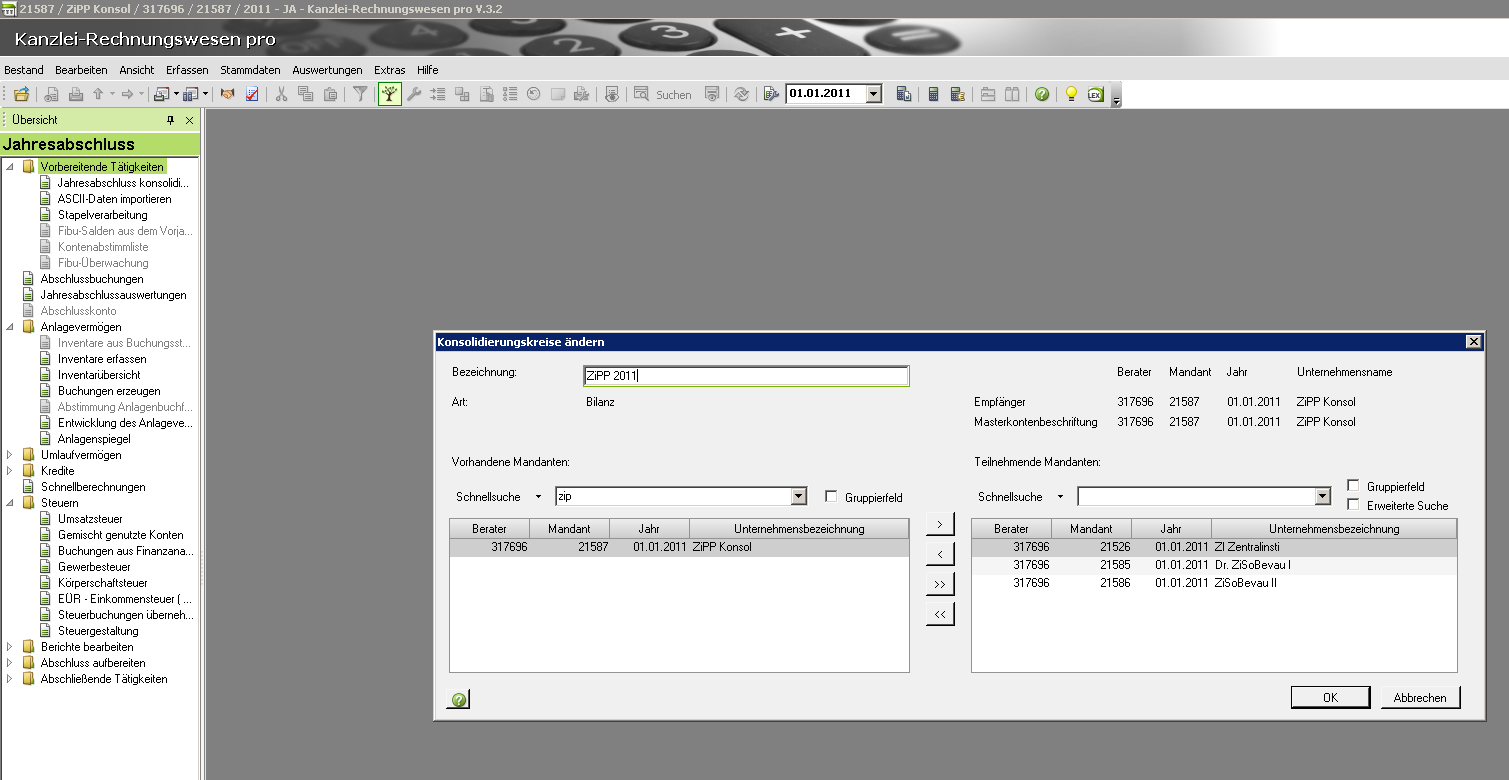Toggle the tree view icon in toolbar
This screenshot has height=780, width=1509.
tap(389, 94)
